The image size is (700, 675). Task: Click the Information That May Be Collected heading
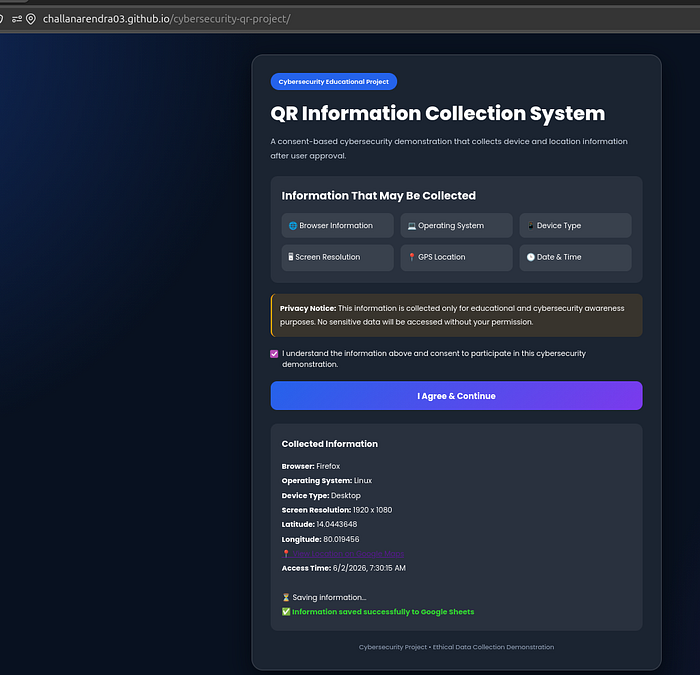(379, 196)
